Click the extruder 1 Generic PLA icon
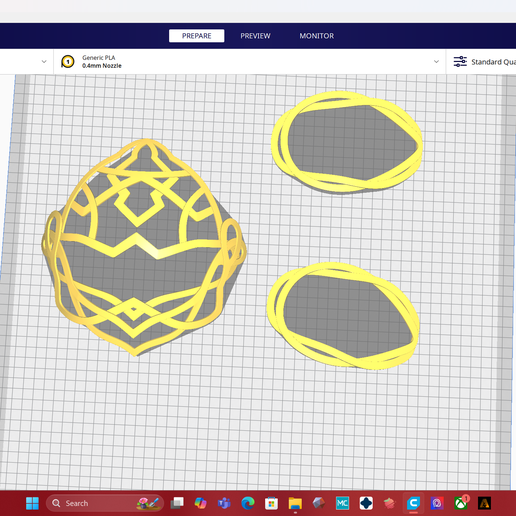This screenshot has height=516, width=516. coord(68,62)
